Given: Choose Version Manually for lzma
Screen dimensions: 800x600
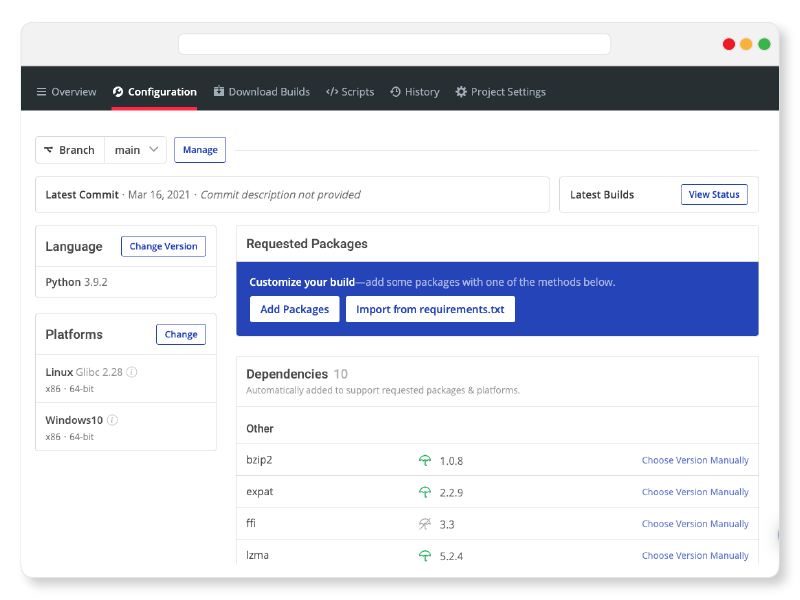Looking at the screenshot, I should click(695, 555).
